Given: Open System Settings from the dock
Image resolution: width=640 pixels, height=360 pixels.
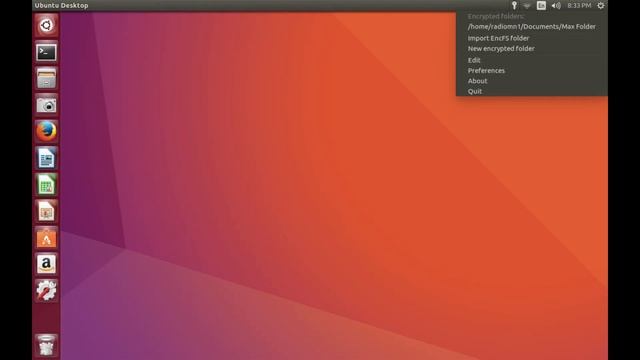Looking at the screenshot, I should (x=46, y=291).
